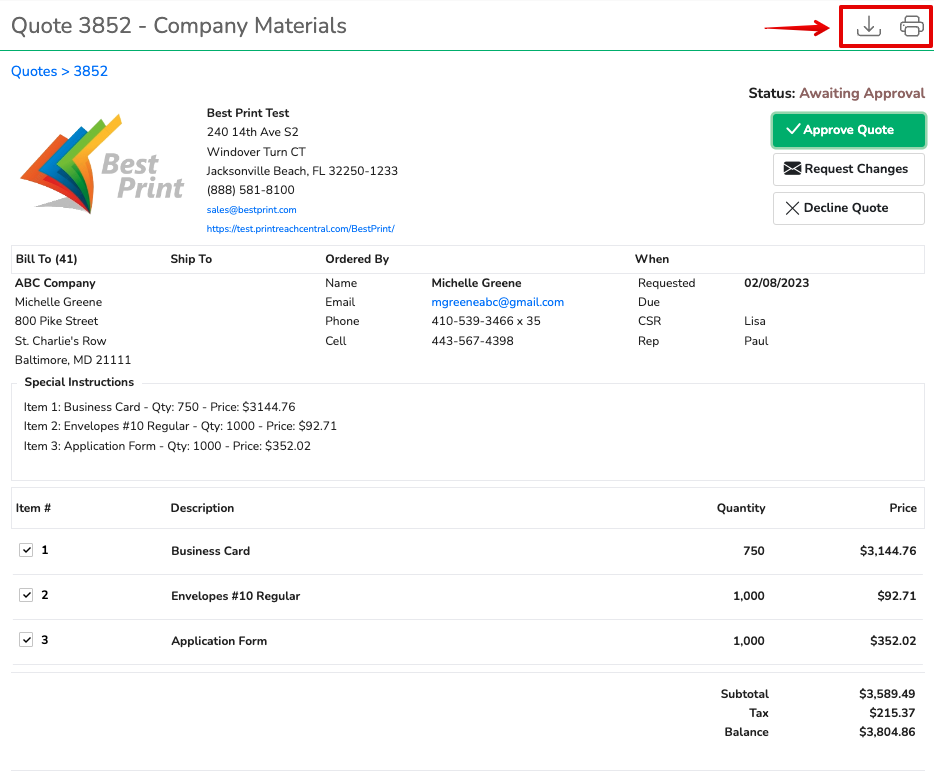Click the company phone (888) 581-8100
The height and width of the screenshot is (774, 938).
point(251,190)
